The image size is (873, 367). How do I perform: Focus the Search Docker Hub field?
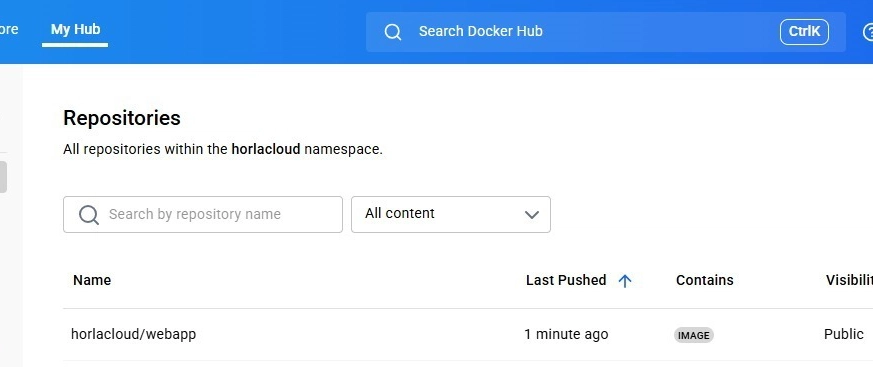click(606, 32)
